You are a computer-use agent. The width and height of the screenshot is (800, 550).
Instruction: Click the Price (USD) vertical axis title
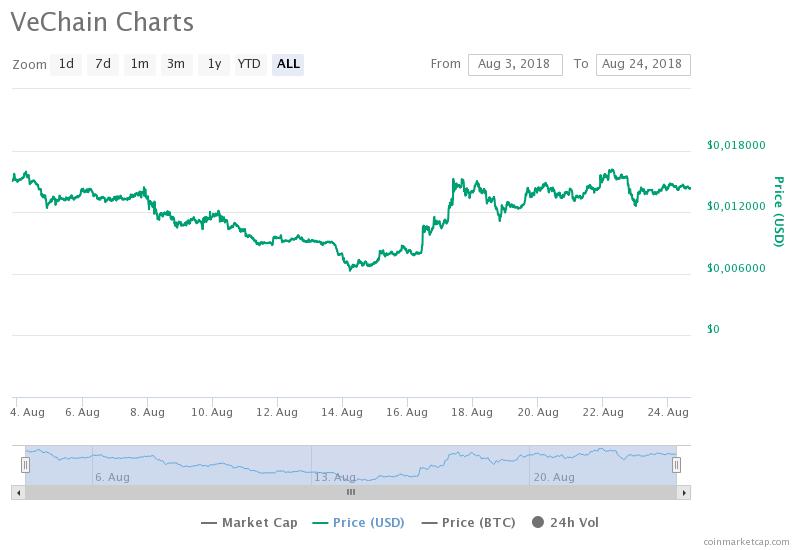coord(778,211)
